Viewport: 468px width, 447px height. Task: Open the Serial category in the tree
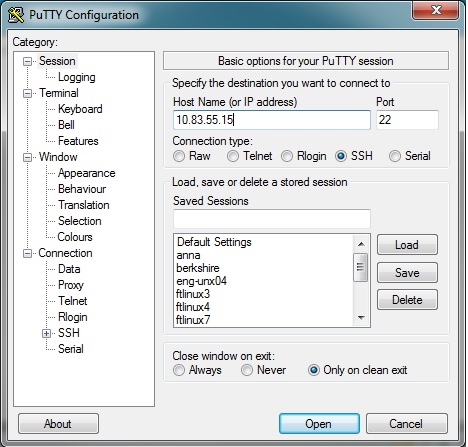coord(71,349)
